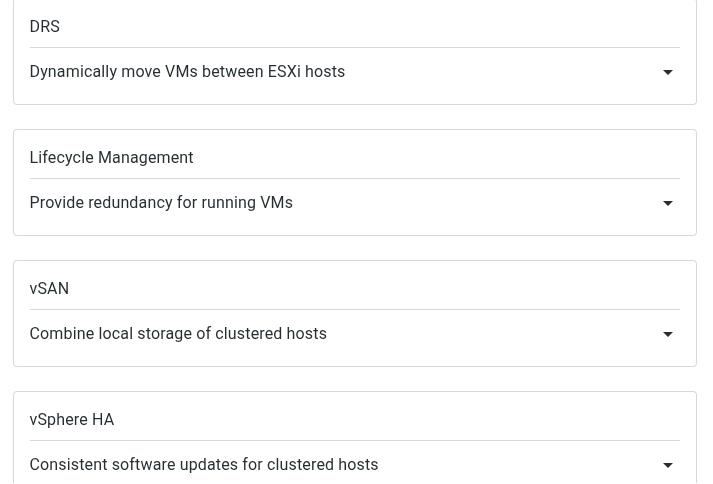This screenshot has width=713, height=484.
Task: Choose 'Consistent software updates for clustered hosts' field
Action: click(x=204, y=465)
